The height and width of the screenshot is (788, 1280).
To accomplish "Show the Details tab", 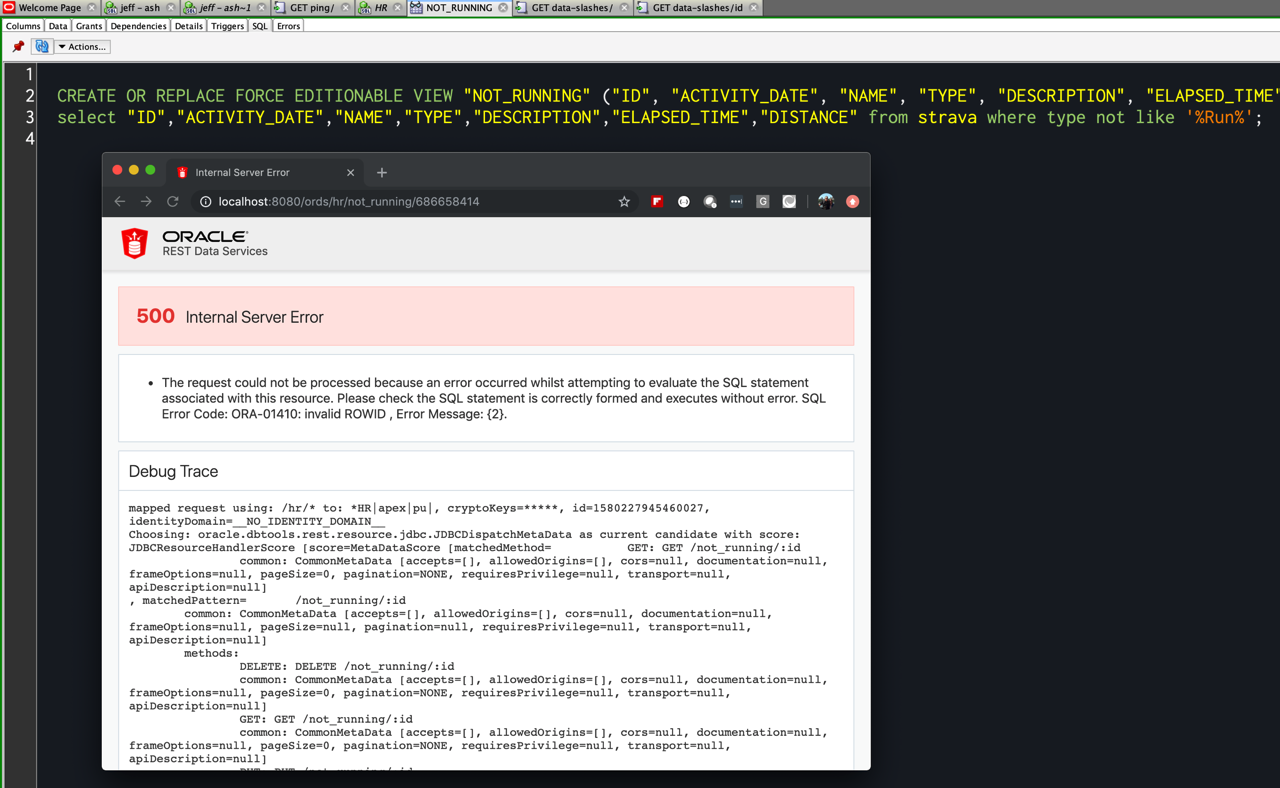I will tap(188, 26).
